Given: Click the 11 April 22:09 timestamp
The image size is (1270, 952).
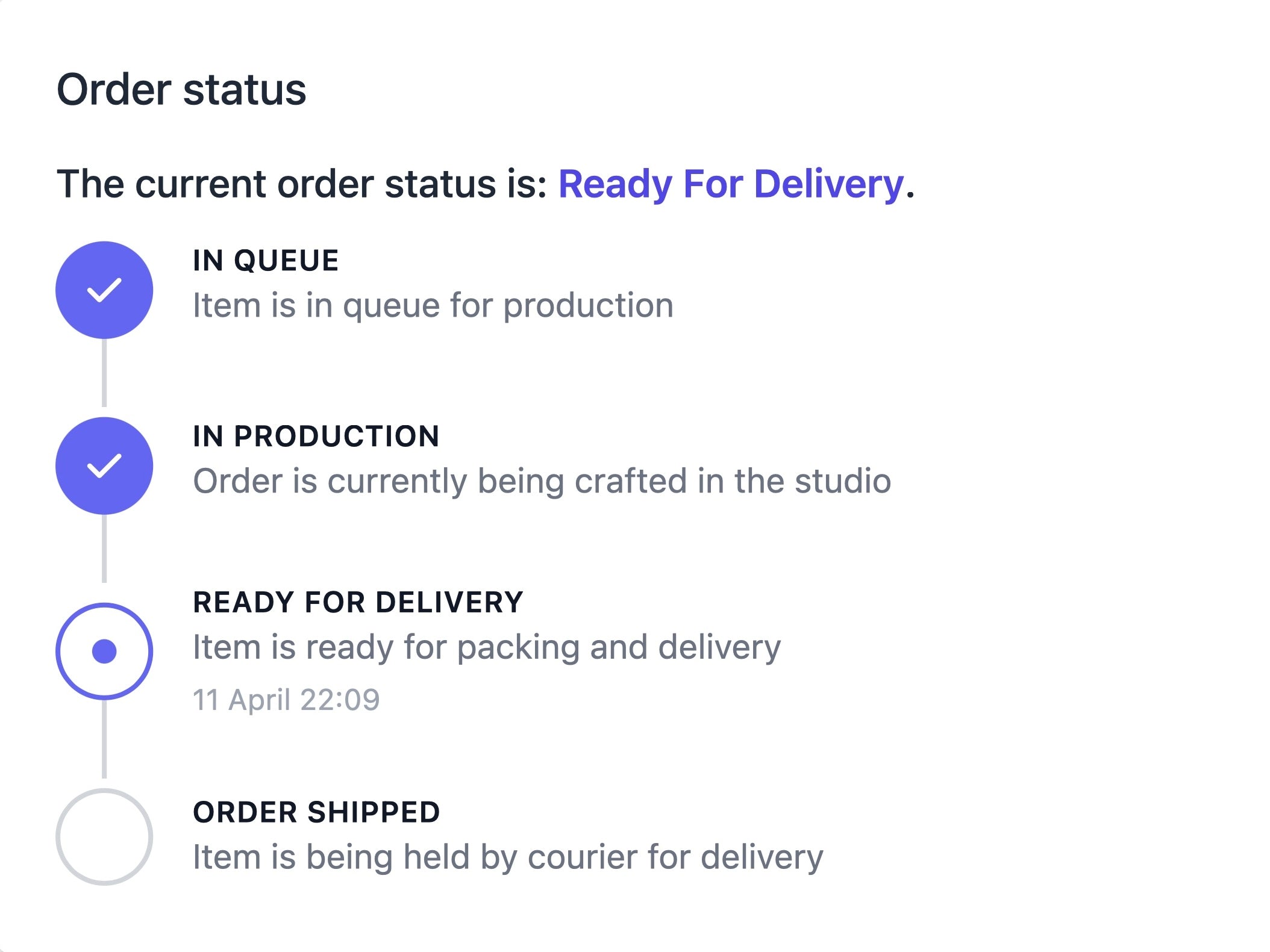Looking at the screenshot, I should click(x=286, y=700).
